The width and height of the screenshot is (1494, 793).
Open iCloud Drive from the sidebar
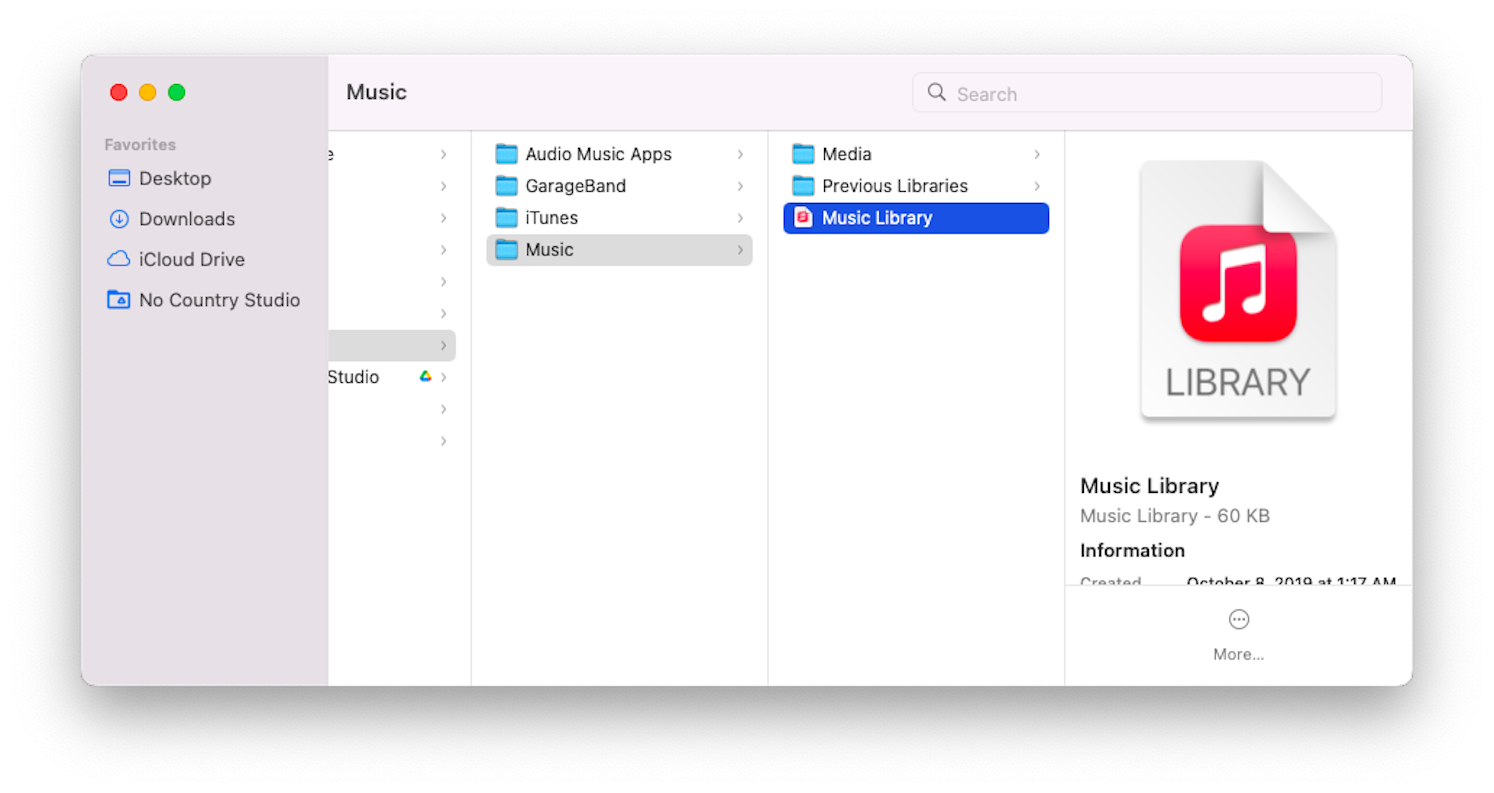click(191, 259)
